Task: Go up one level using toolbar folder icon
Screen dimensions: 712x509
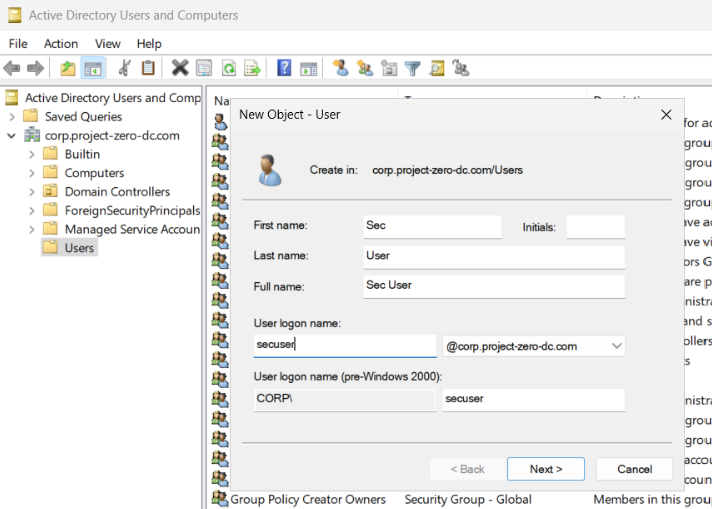Action: (x=68, y=69)
